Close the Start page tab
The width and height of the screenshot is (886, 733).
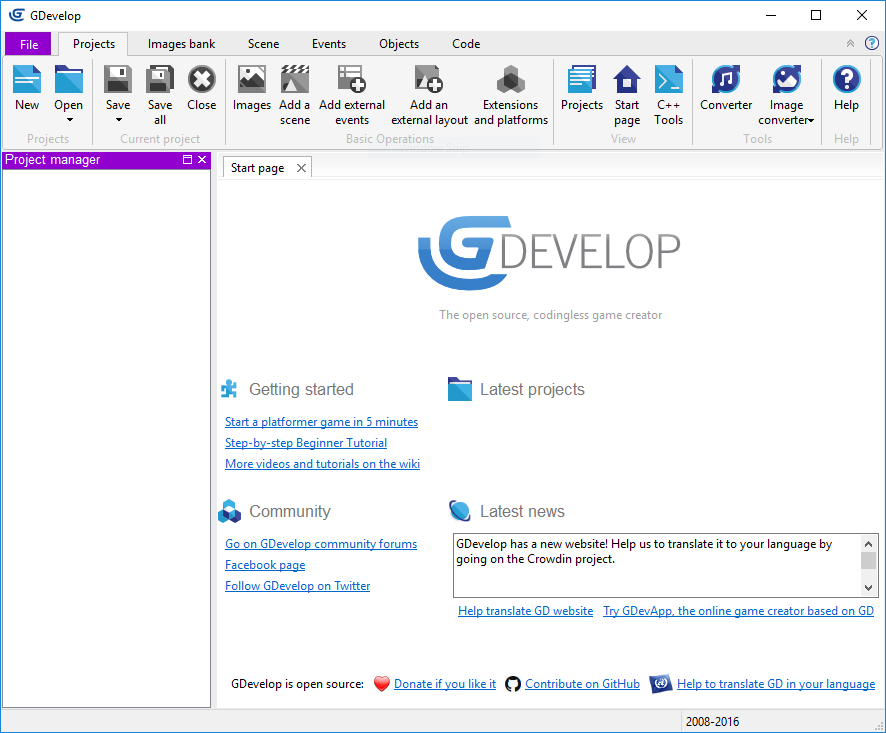[300, 168]
